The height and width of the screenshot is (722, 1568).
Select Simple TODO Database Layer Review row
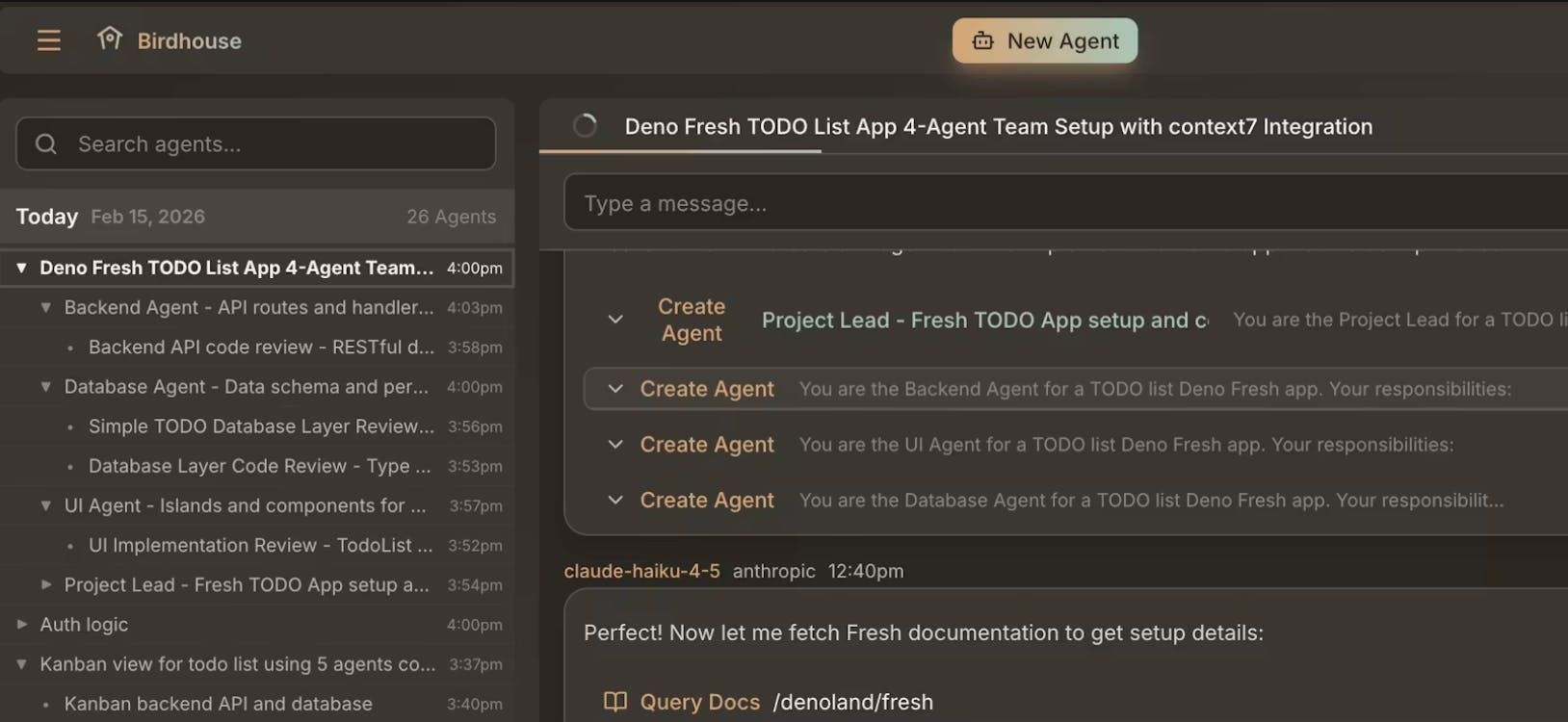(257, 425)
